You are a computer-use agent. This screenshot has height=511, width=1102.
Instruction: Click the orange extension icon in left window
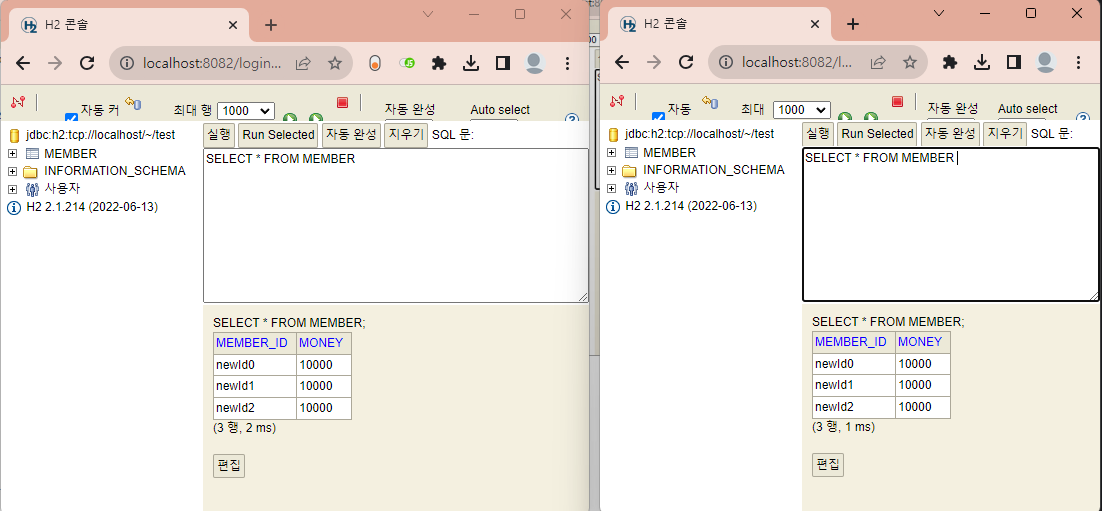coord(375,63)
